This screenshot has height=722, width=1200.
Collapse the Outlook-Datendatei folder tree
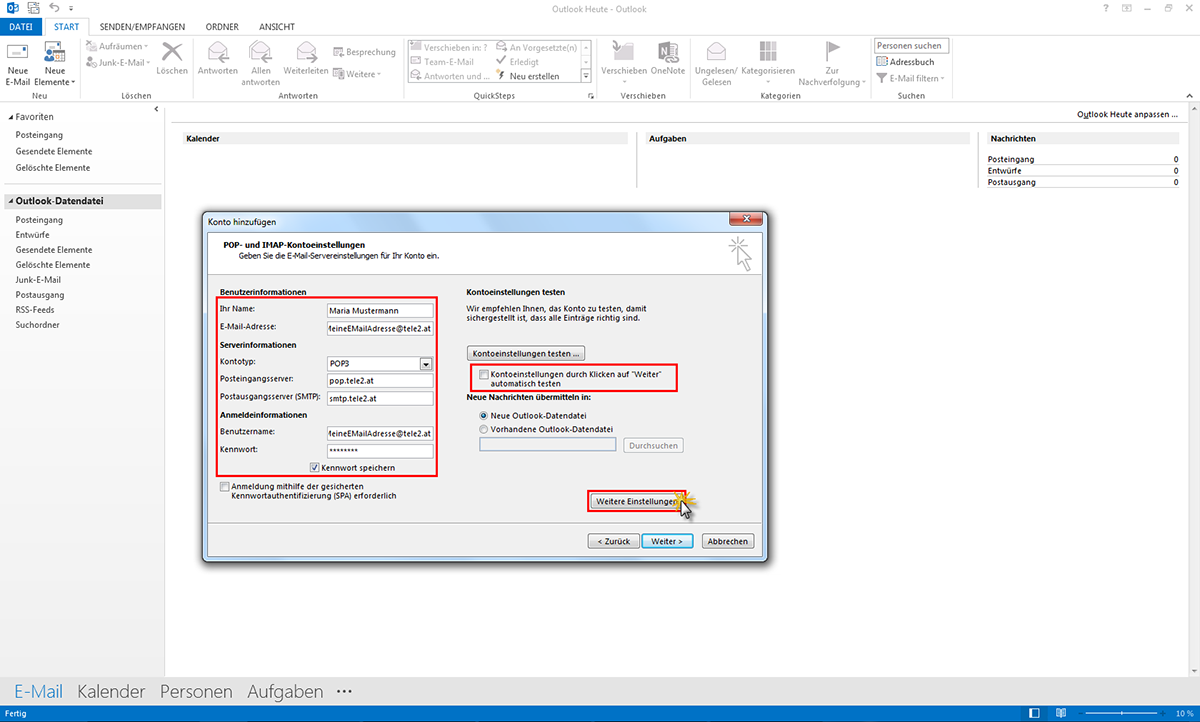coord(9,201)
